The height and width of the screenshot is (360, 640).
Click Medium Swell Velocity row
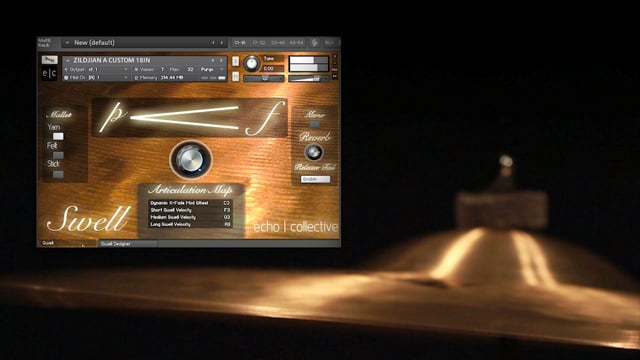[x=190, y=218]
